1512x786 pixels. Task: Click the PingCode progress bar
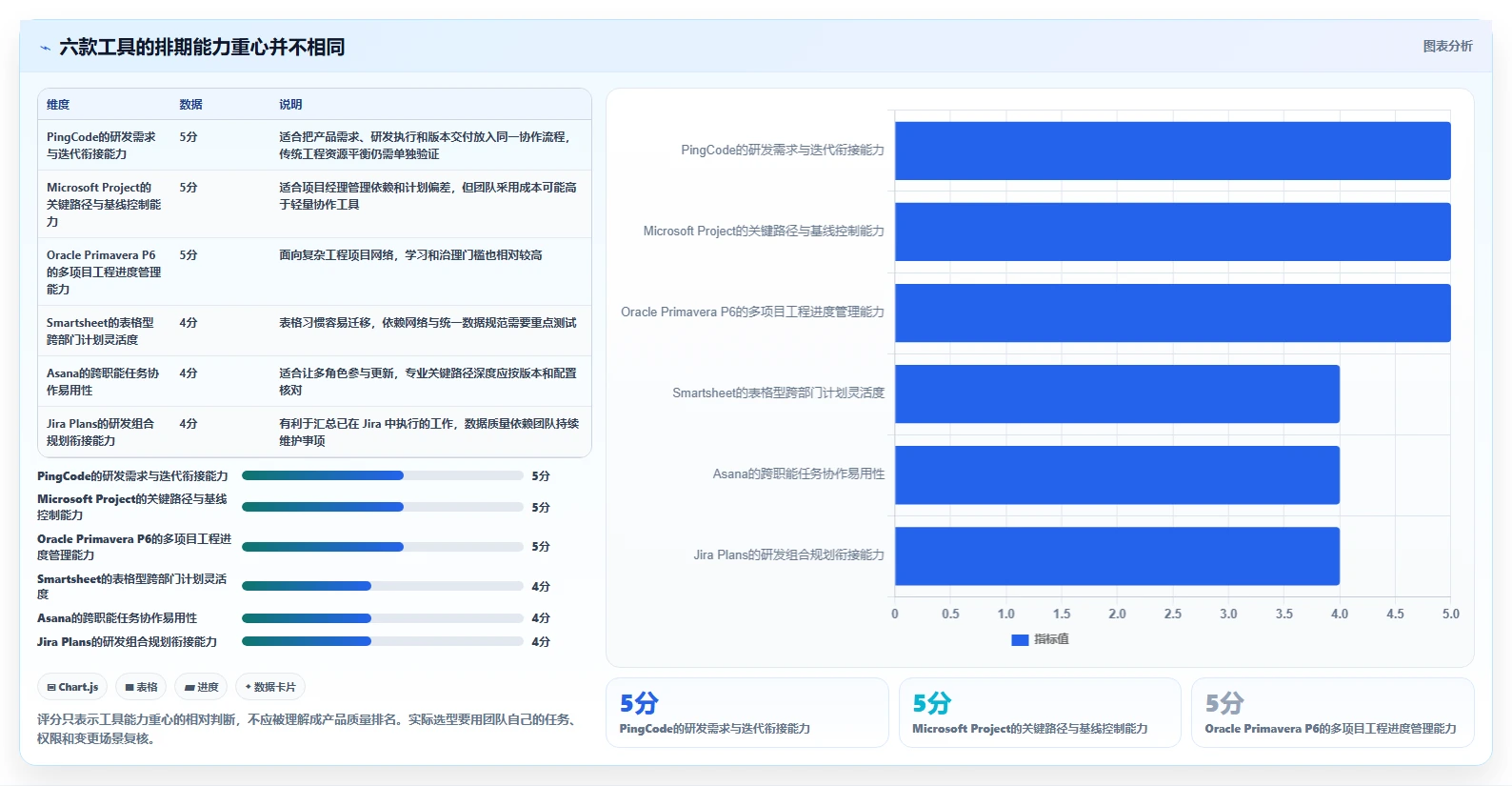pyautogui.click(x=383, y=475)
